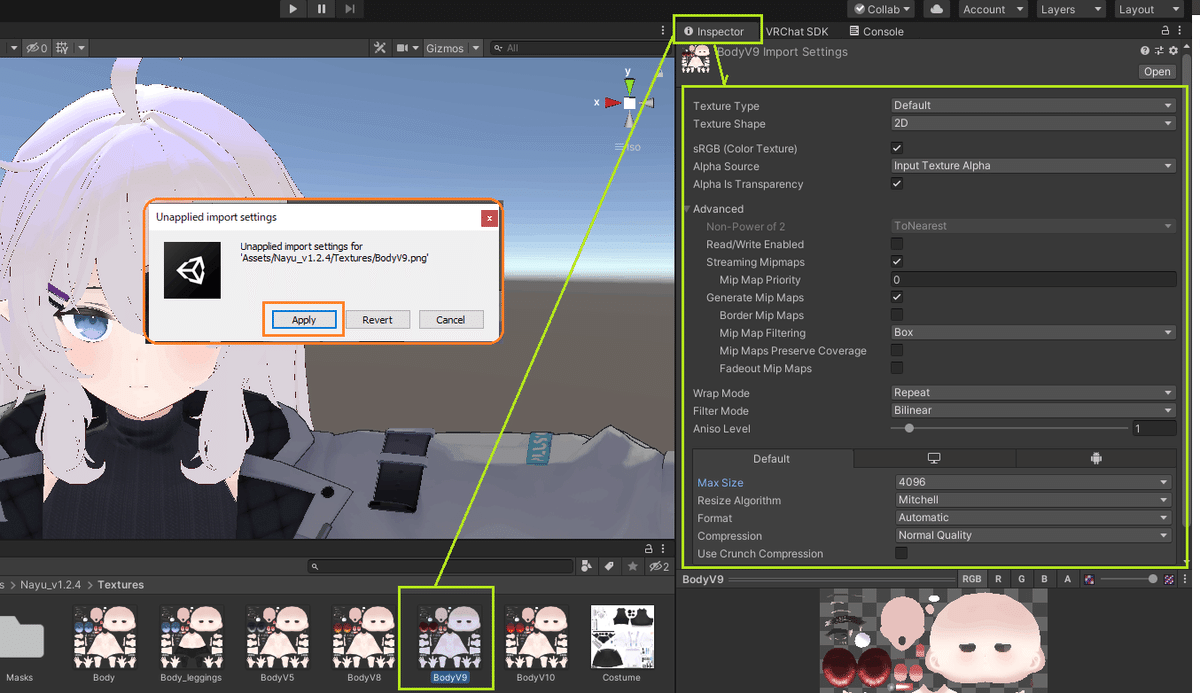Switch to the Console tab
Image resolution: width=1200 pixels, height=693 pixels.
point(876,31)
